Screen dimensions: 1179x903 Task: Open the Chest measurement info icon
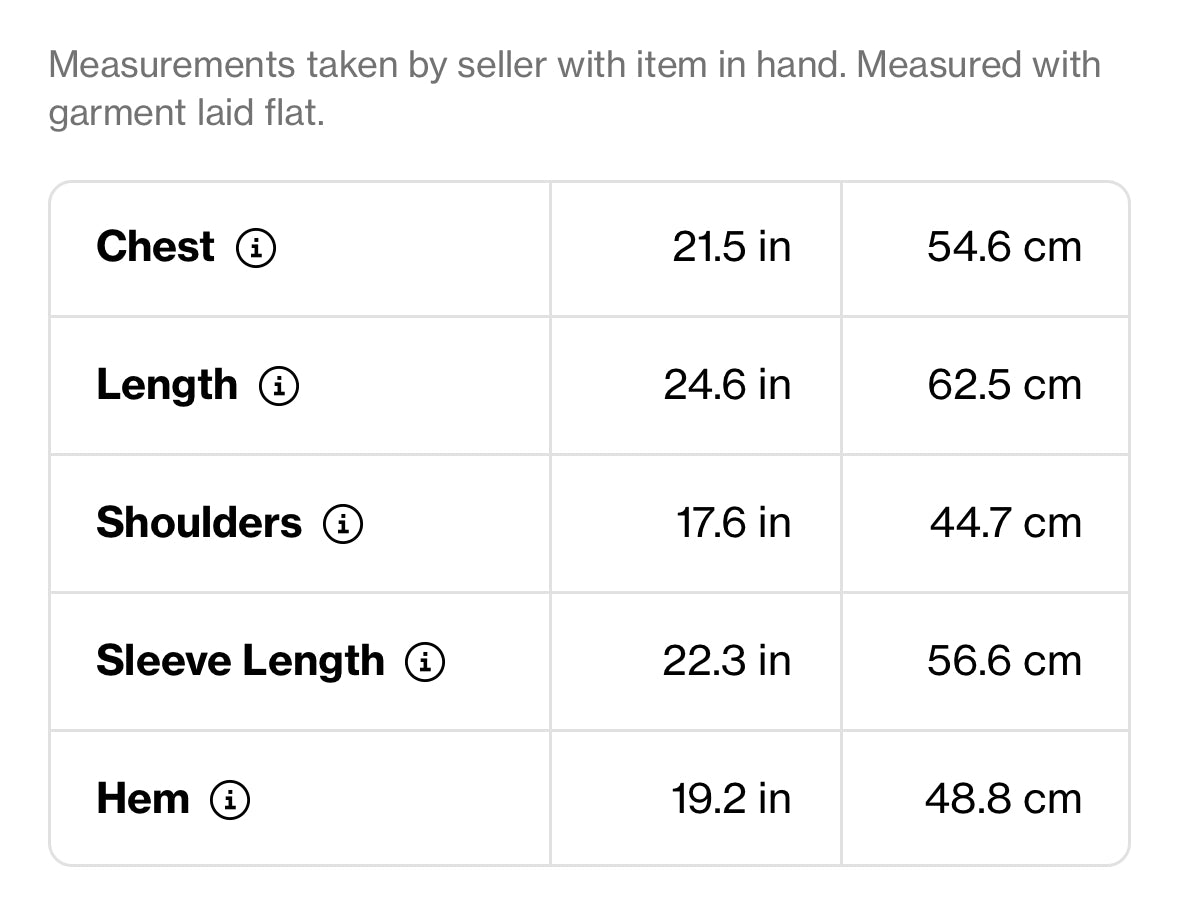click(x=256, y=248)
